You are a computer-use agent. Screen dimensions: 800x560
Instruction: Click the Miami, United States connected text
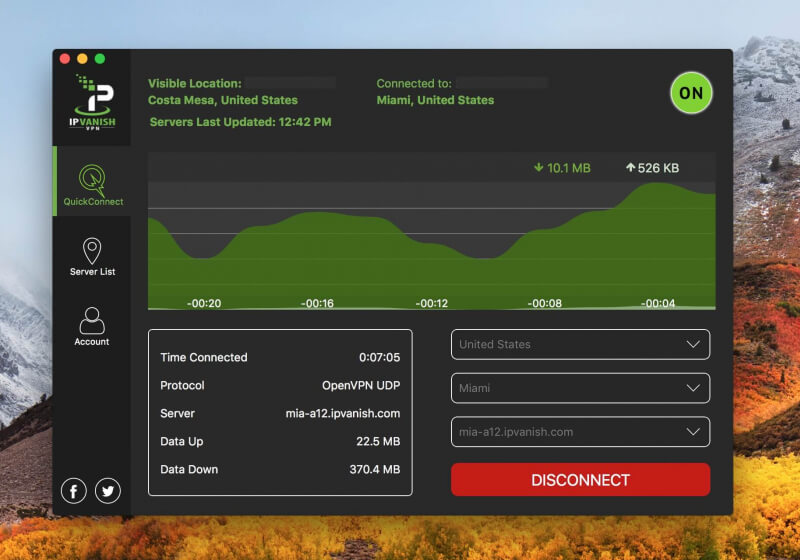click(x=435, y=100)
